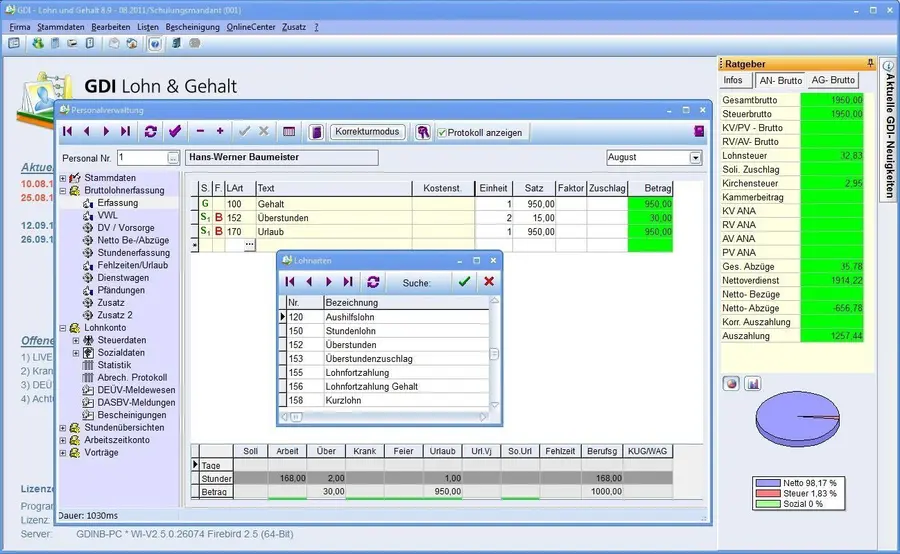
Task: Cancel with red X in Lohnarten toolbar
Action: [489, 282]
